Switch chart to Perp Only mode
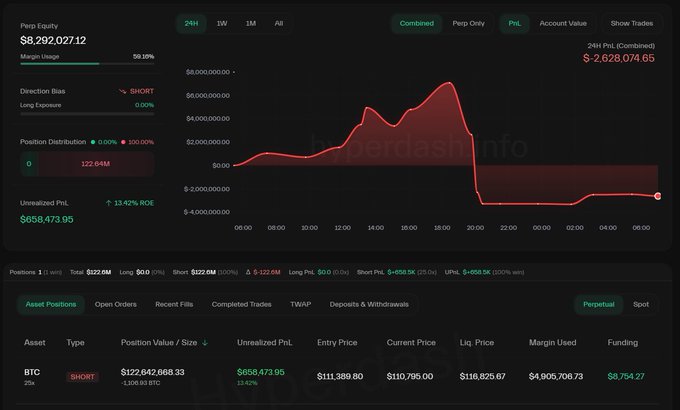Viewport: 680px width, 410px height. [x=468, y=23]
